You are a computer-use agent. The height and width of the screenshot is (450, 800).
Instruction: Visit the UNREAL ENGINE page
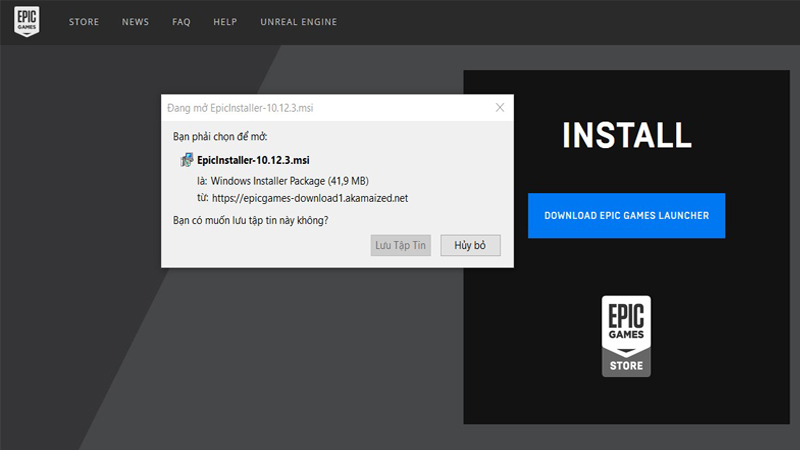(298, 22)
